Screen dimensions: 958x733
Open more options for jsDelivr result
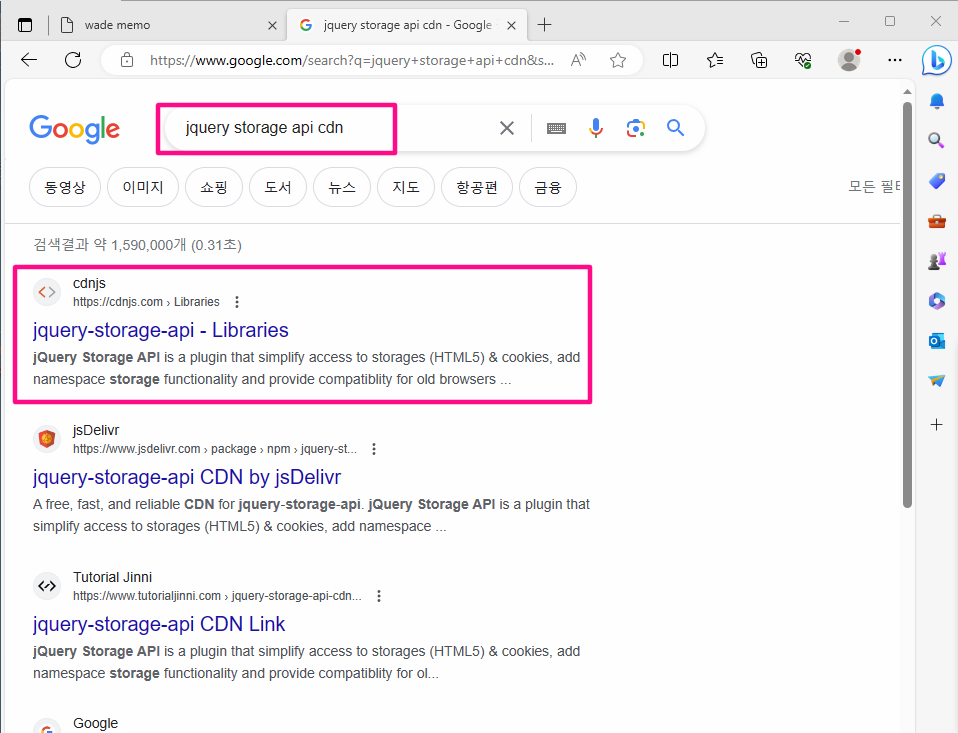(374, 449)
